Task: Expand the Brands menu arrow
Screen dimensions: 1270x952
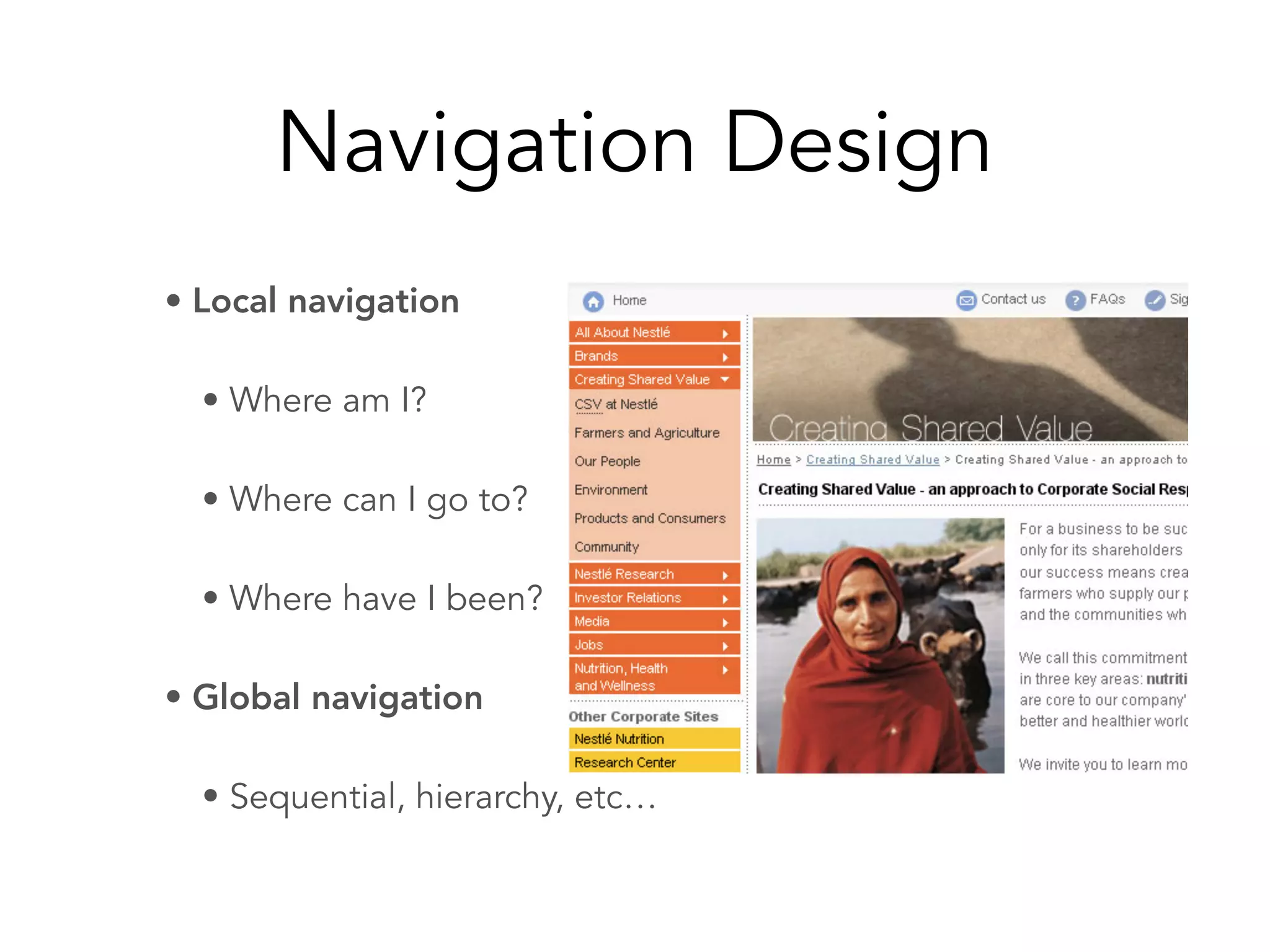Action: [725, 357]
